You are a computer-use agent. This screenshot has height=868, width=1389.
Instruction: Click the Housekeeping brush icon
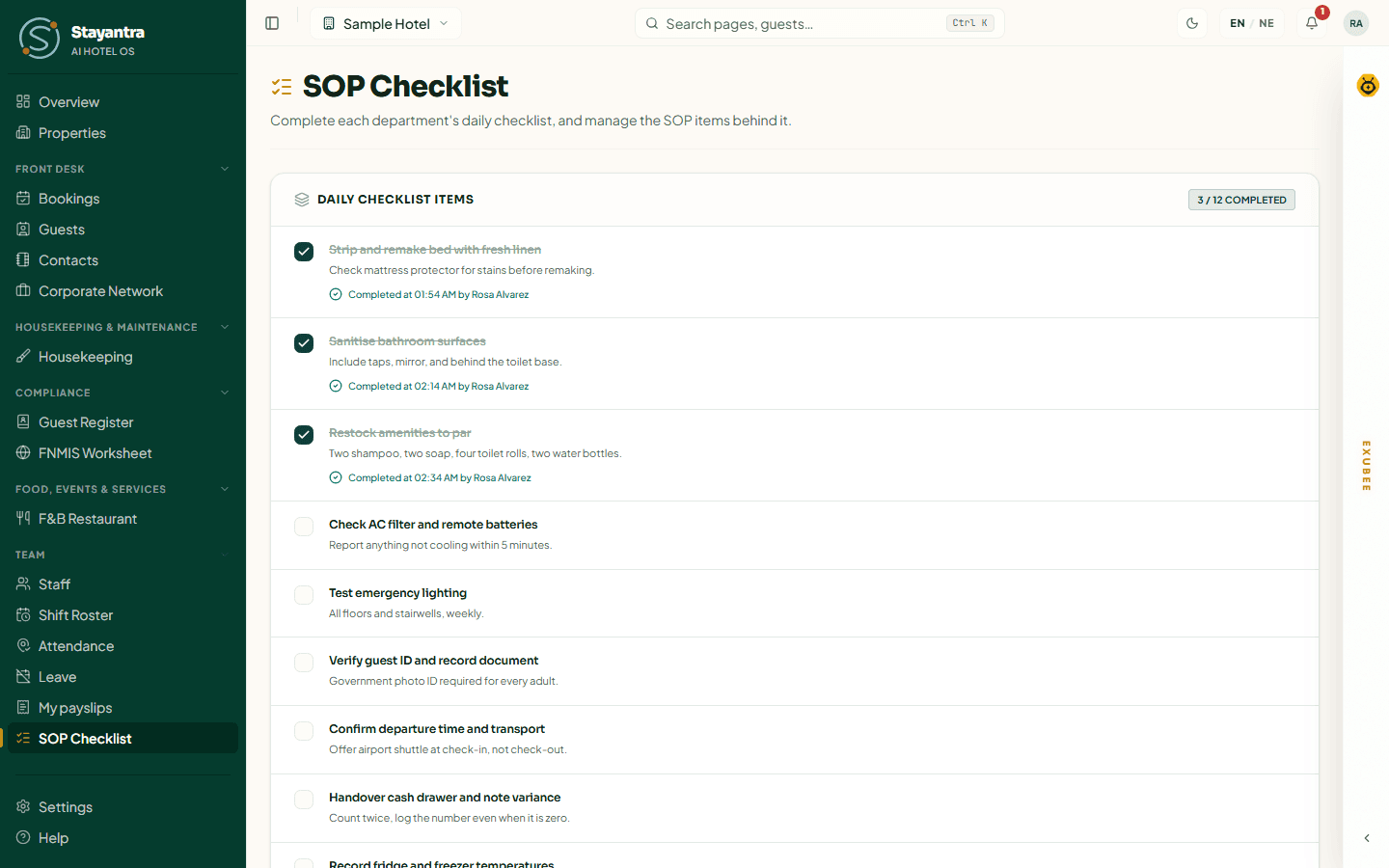(x=23, y=357)
